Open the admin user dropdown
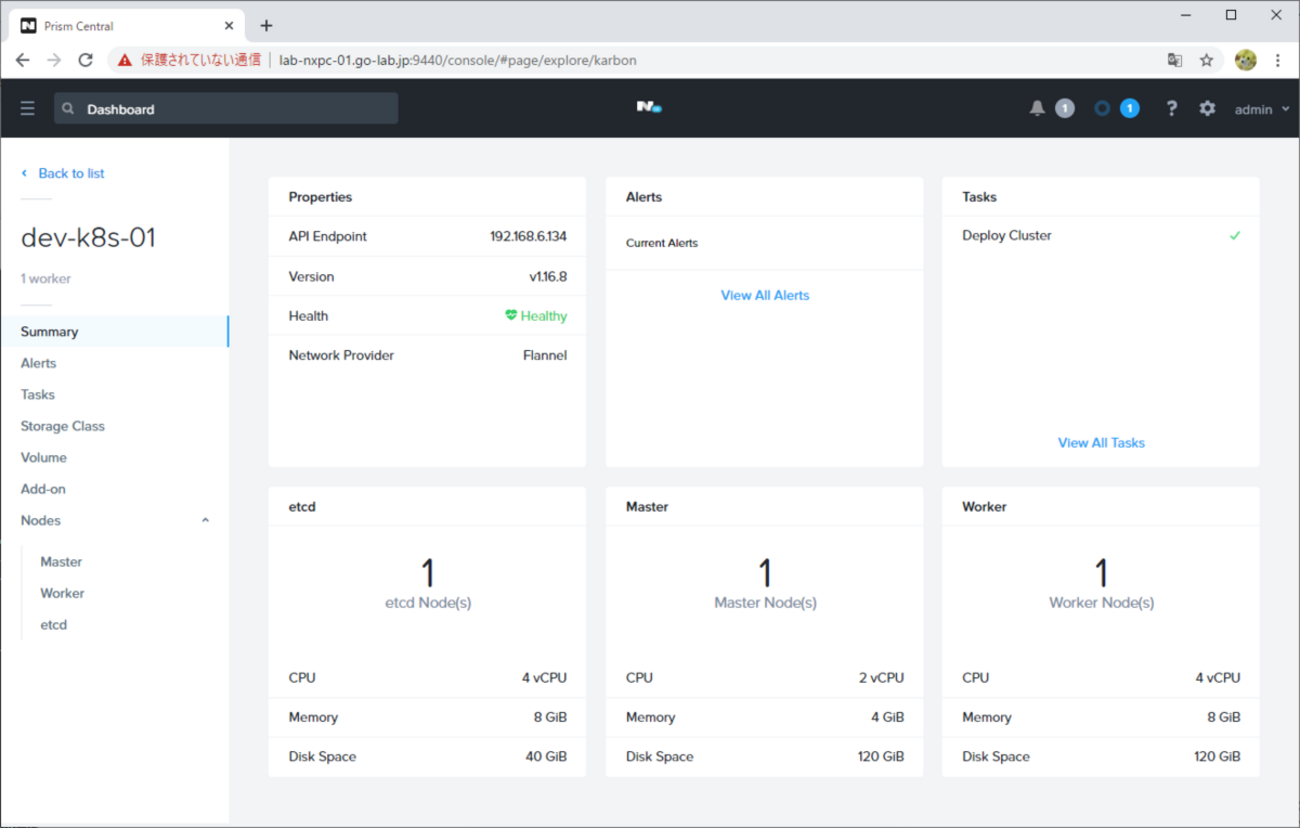 click(1261, 109)
